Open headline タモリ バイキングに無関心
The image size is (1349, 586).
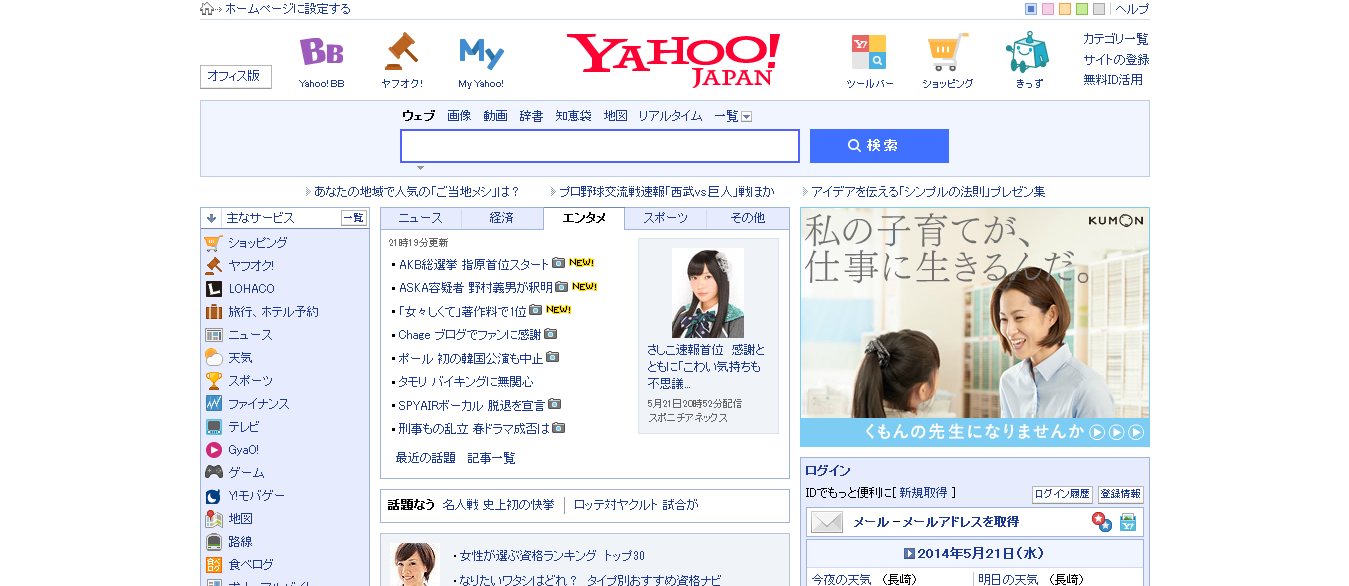click(466, 382)
